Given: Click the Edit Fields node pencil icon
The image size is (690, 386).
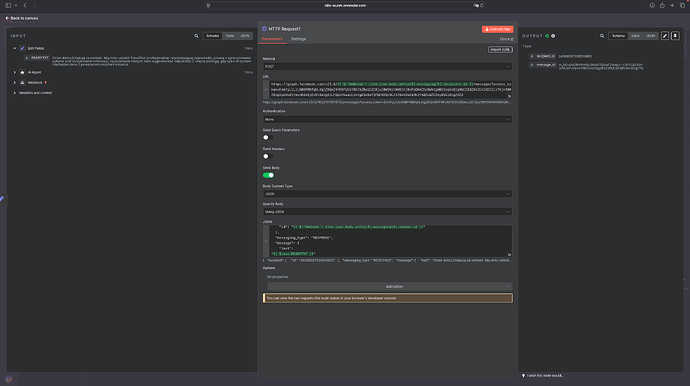Looking at the screenshot, I should (22, 48).
